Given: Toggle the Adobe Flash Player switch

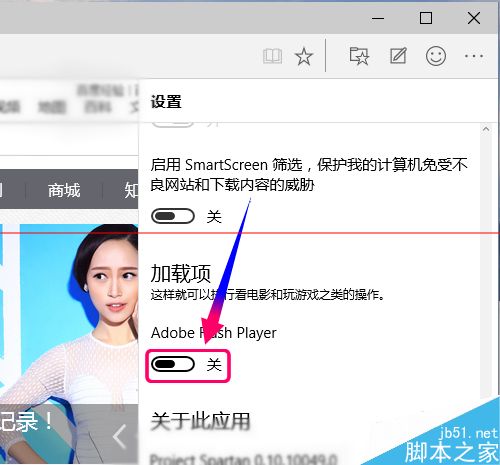Looking at the screenshot, I should click(x=173, y=364).
